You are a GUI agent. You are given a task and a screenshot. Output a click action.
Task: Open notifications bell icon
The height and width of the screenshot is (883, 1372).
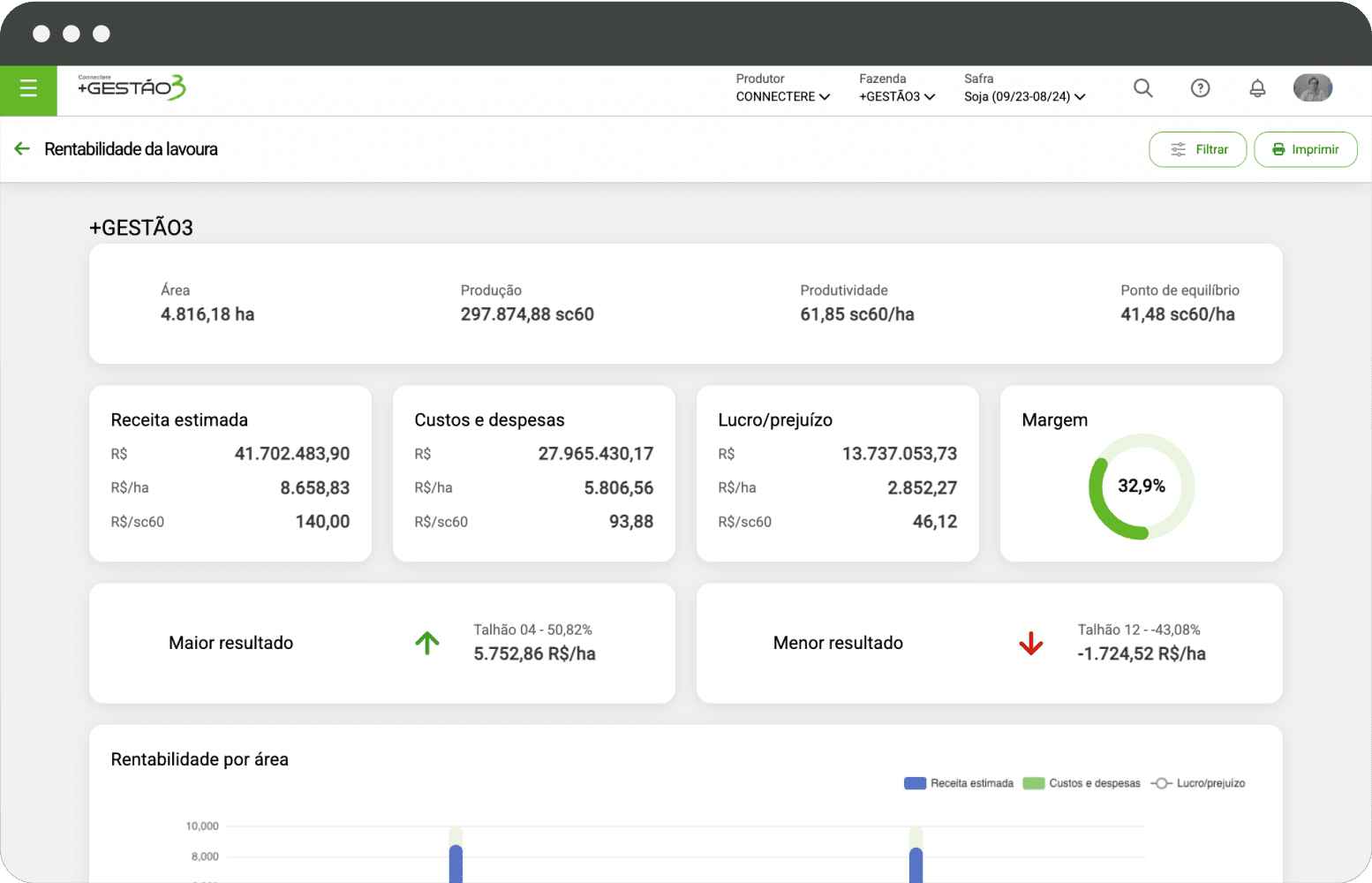[1257, 88]
